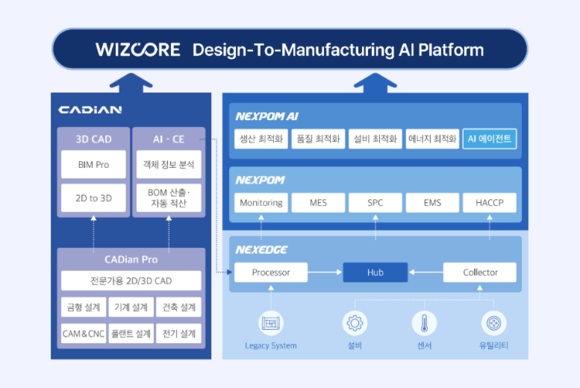Click the dark blue Hub box
The height and width of the screenshot is (388, 580).
tap(375, 272)
